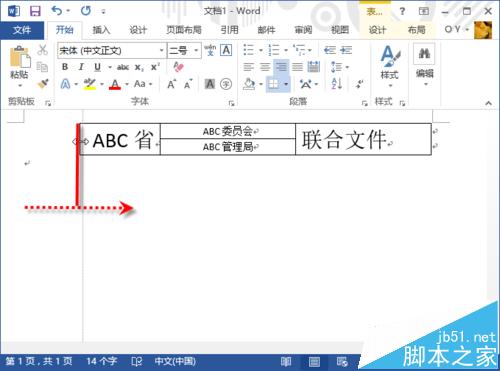
Task: Open the 页面布局 tab
Action: coord(184,30)
